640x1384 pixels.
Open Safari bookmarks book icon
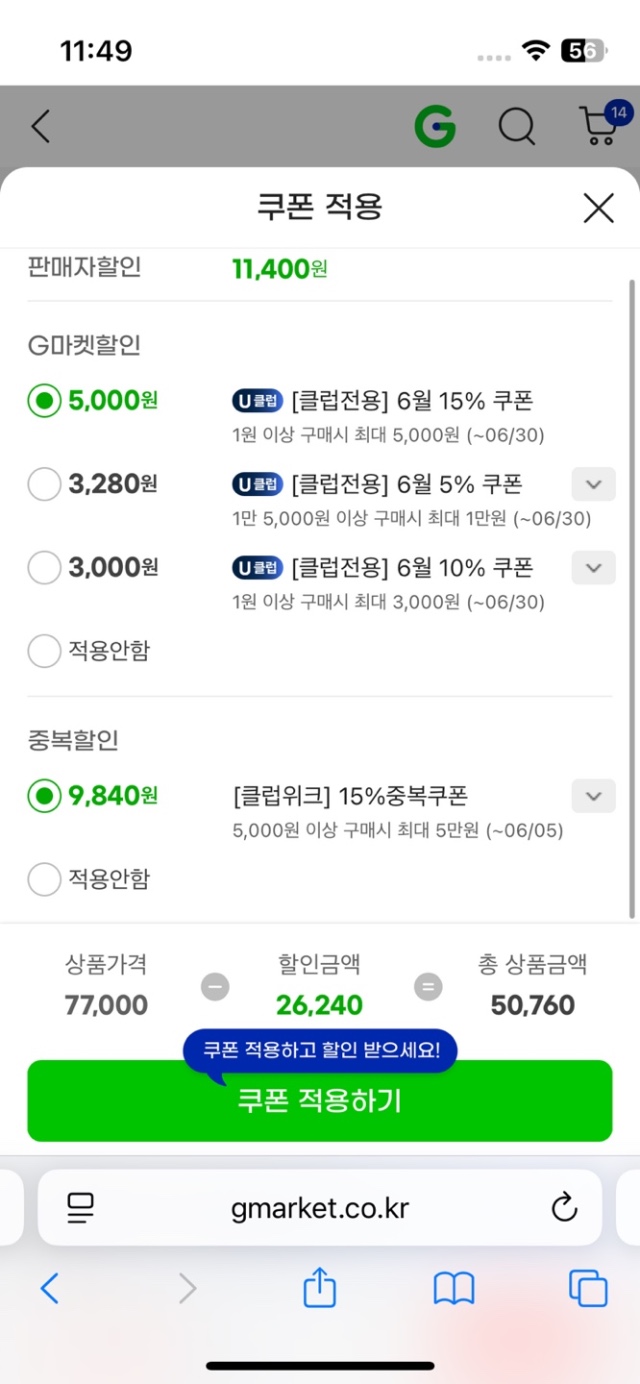pos(453,1289)
